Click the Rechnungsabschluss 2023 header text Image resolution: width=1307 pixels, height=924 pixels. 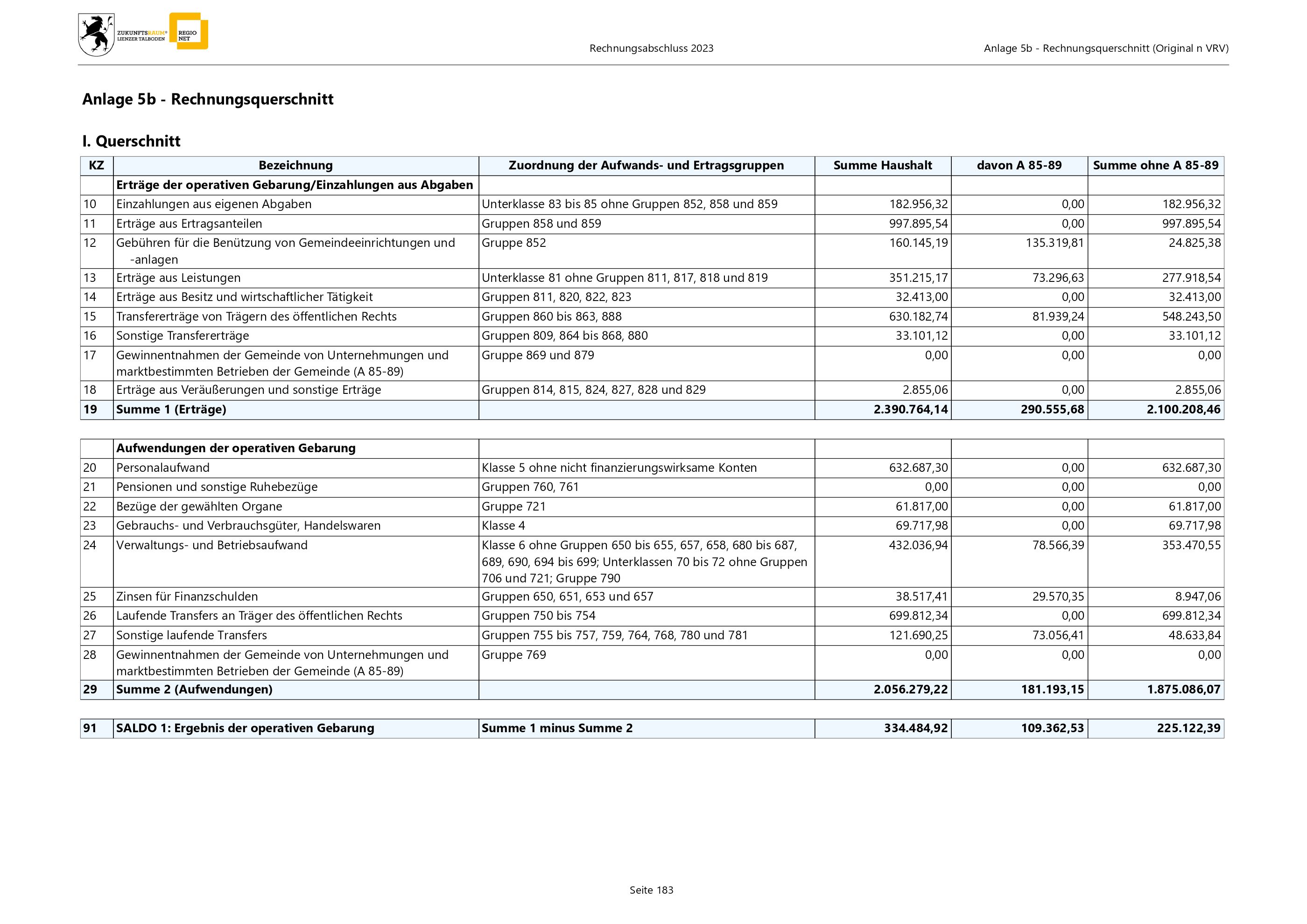click(x=651, y=49)
